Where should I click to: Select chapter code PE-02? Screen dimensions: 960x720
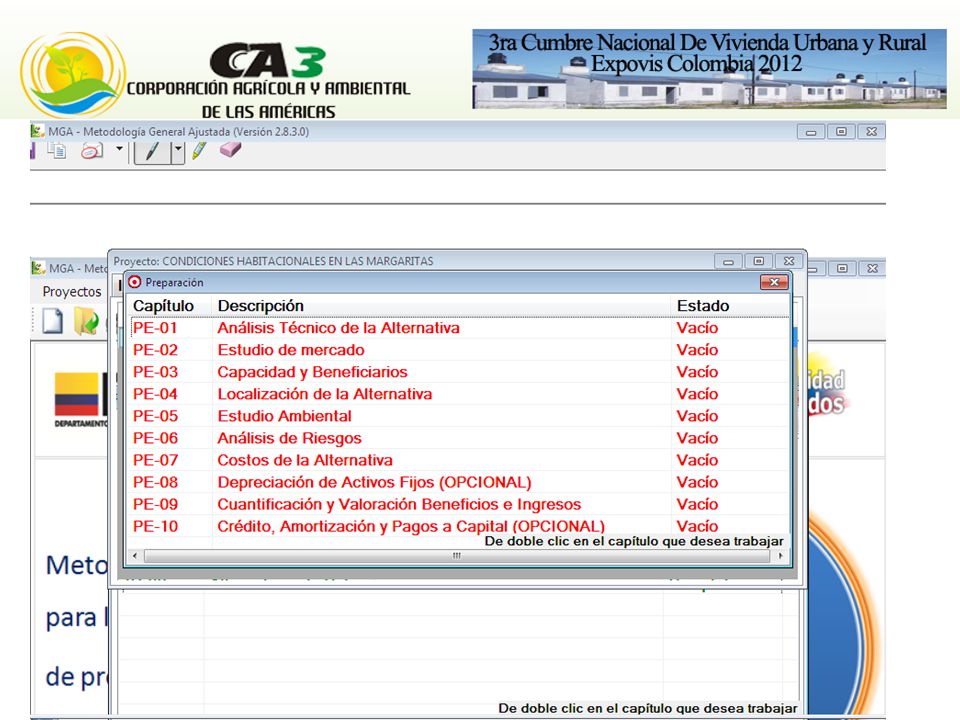click(x=156, y=350)
